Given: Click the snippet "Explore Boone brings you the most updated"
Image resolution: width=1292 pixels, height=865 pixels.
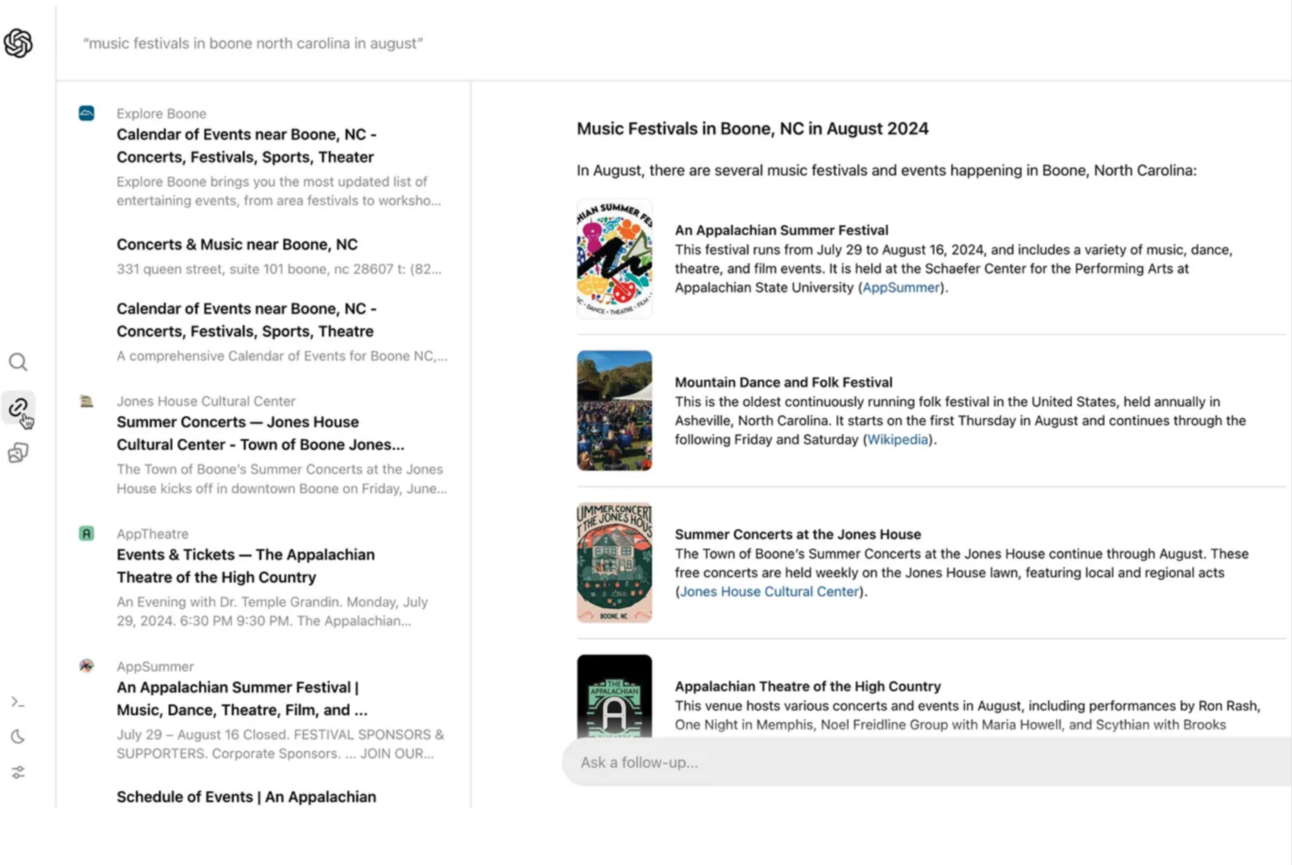Looking at the screenshot, I should tap(279, 191).
